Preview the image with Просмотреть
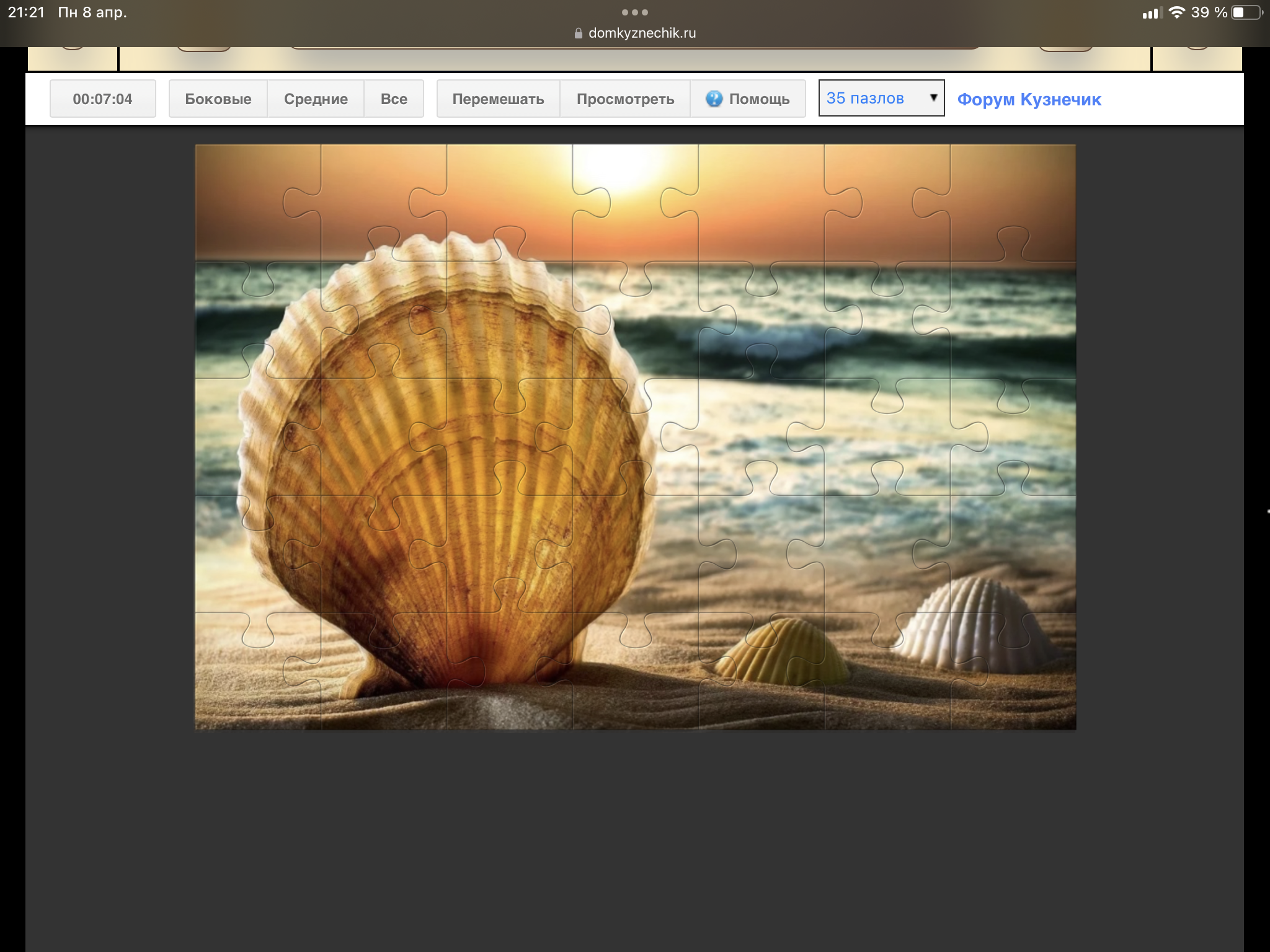This screenshot has height=952, width=1270. (x=625, y=99)
